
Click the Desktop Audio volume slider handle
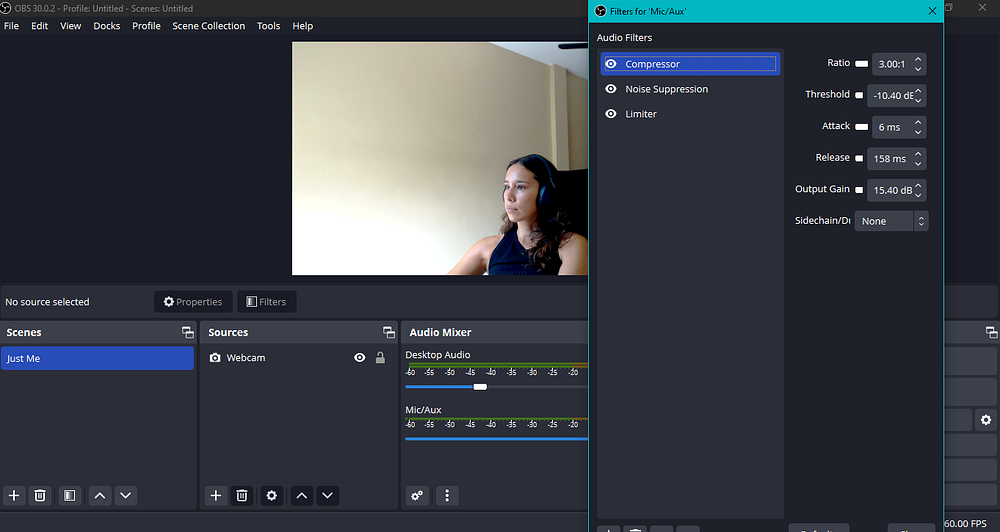click(480, 386)
